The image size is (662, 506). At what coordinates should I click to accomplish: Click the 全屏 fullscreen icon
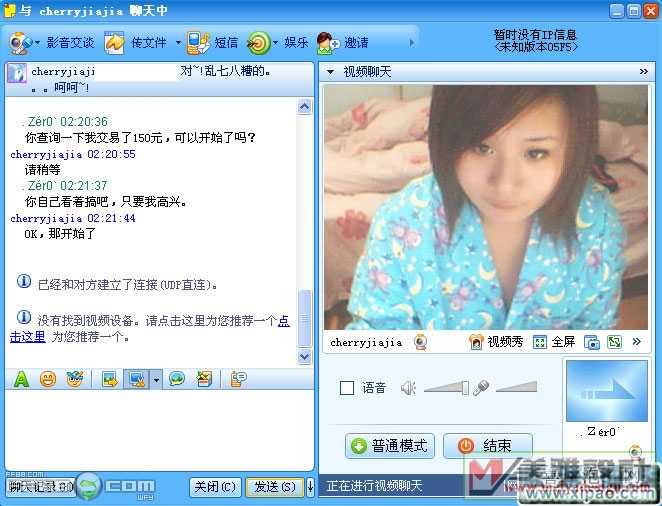pos(540,342)
